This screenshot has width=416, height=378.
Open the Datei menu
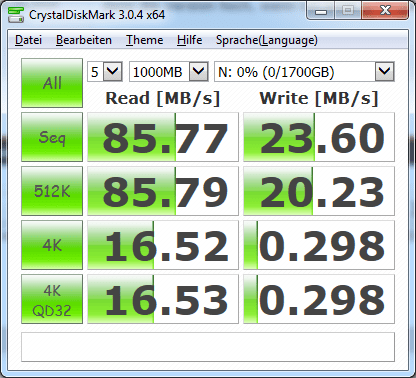point(28,40)
